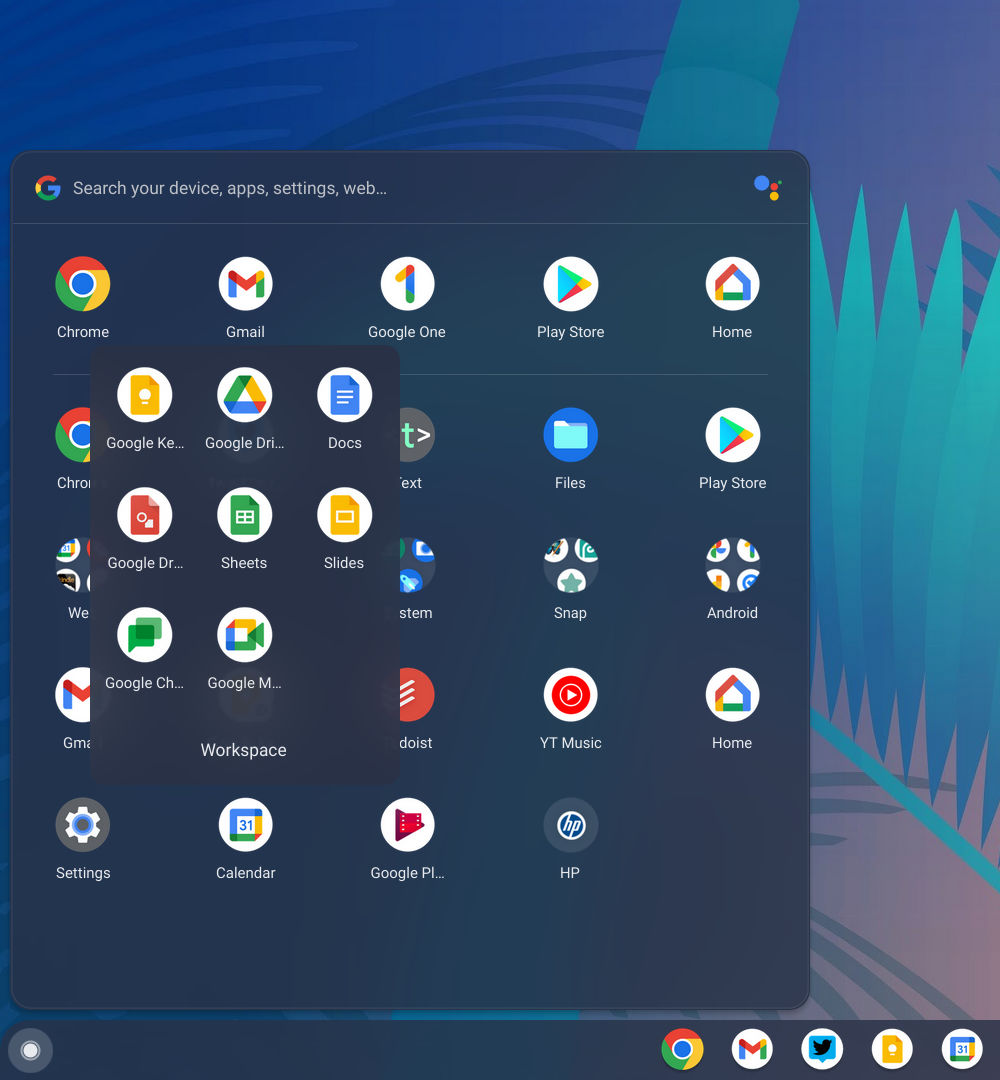Viewport: 1000px width, 1080px height.
Task: Click the launcher button on the shelf
Action: (x=30, y=1050)
